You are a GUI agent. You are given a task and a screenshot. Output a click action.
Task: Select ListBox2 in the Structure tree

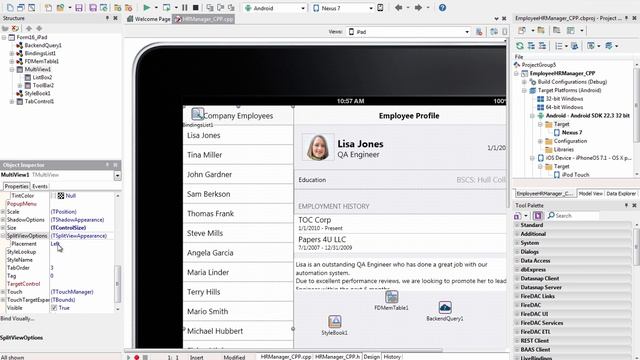(x=42, y=77)
